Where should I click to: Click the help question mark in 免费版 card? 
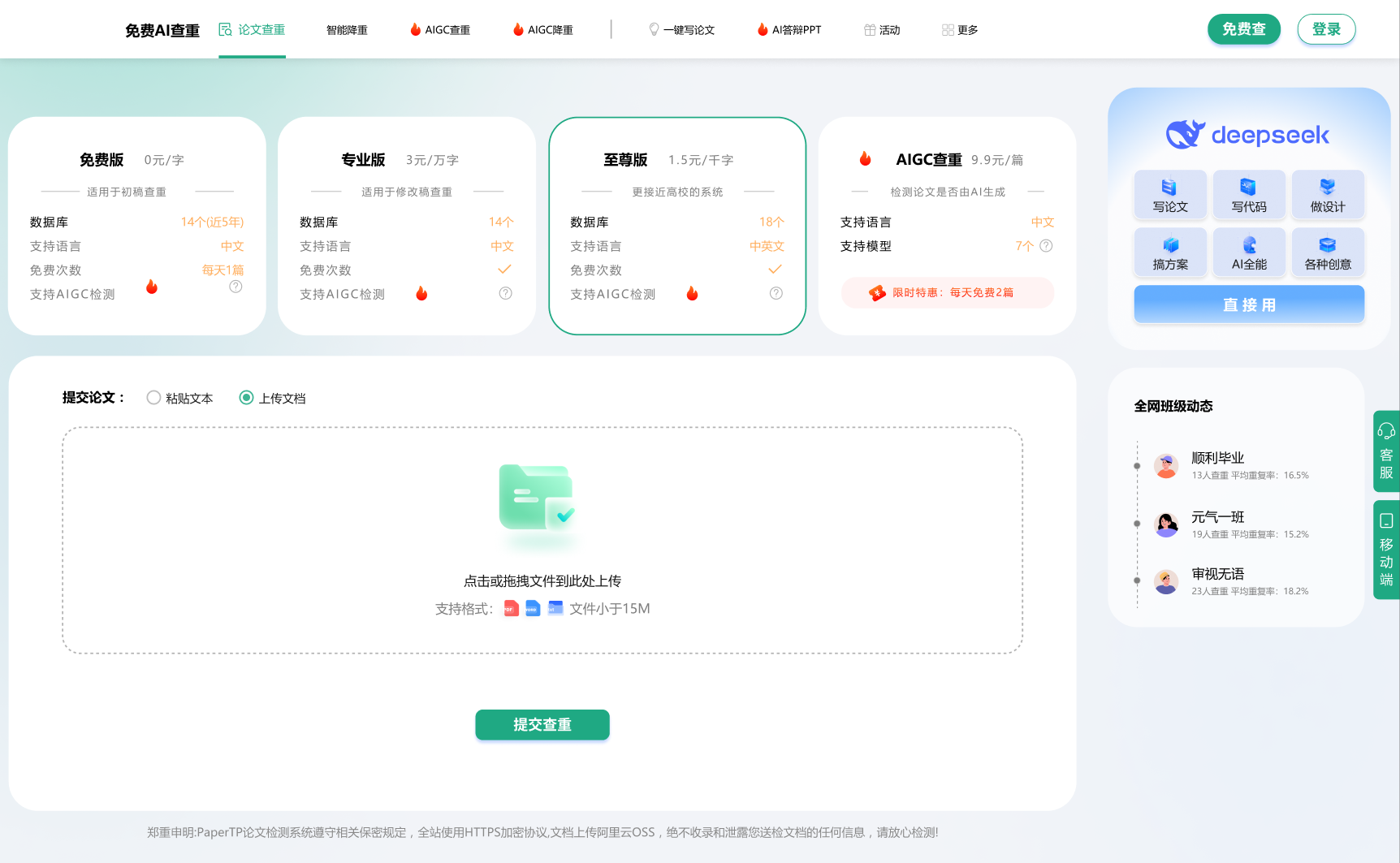[x=235, y=287]
